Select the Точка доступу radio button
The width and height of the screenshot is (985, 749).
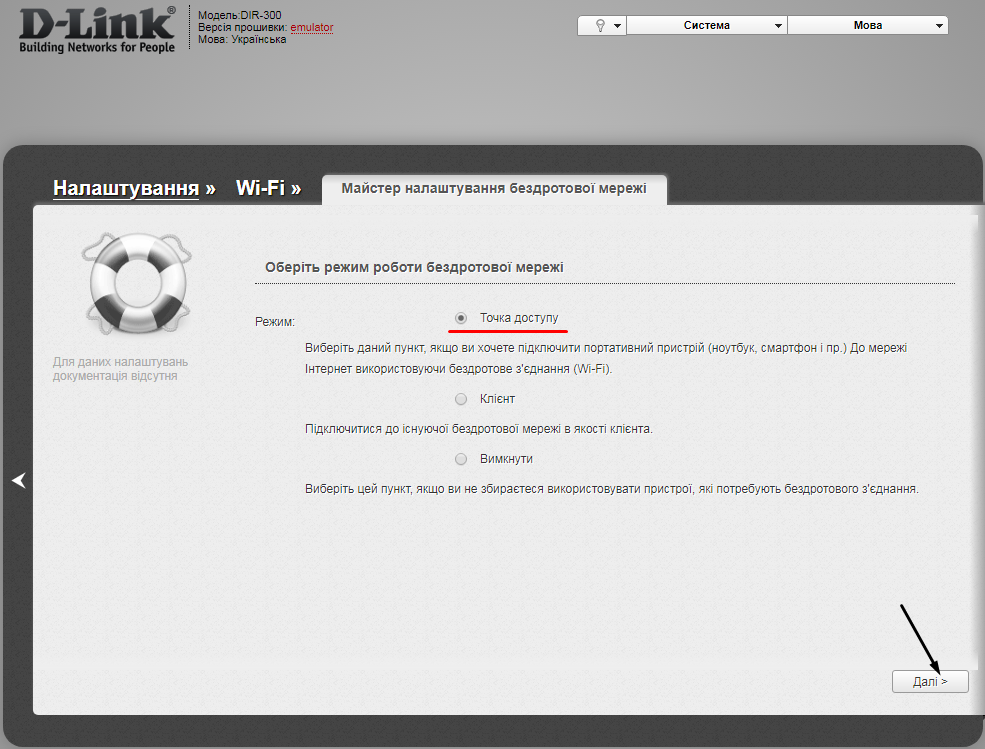coord(461,318)
